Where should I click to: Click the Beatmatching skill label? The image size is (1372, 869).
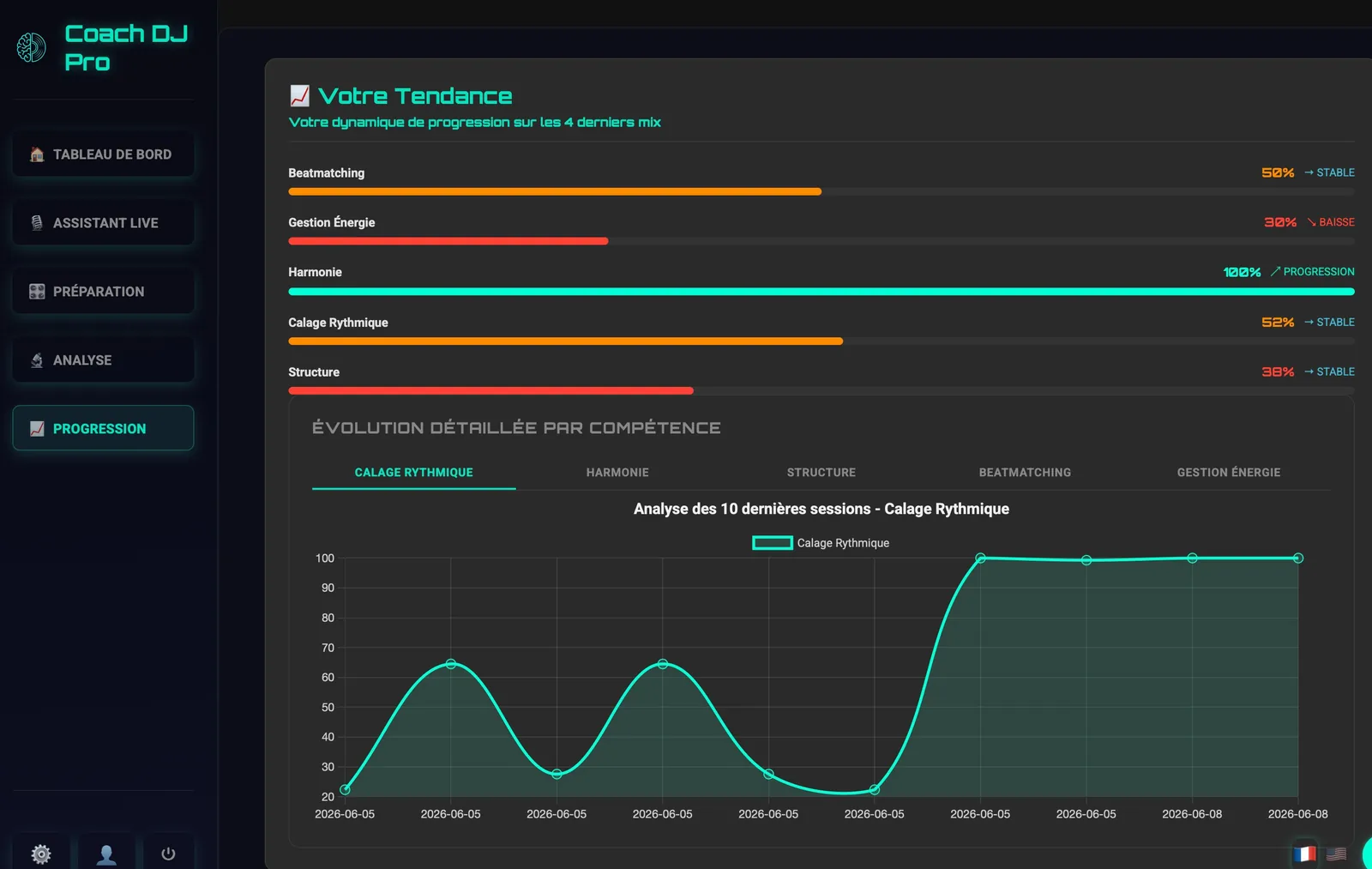[326, 173]
